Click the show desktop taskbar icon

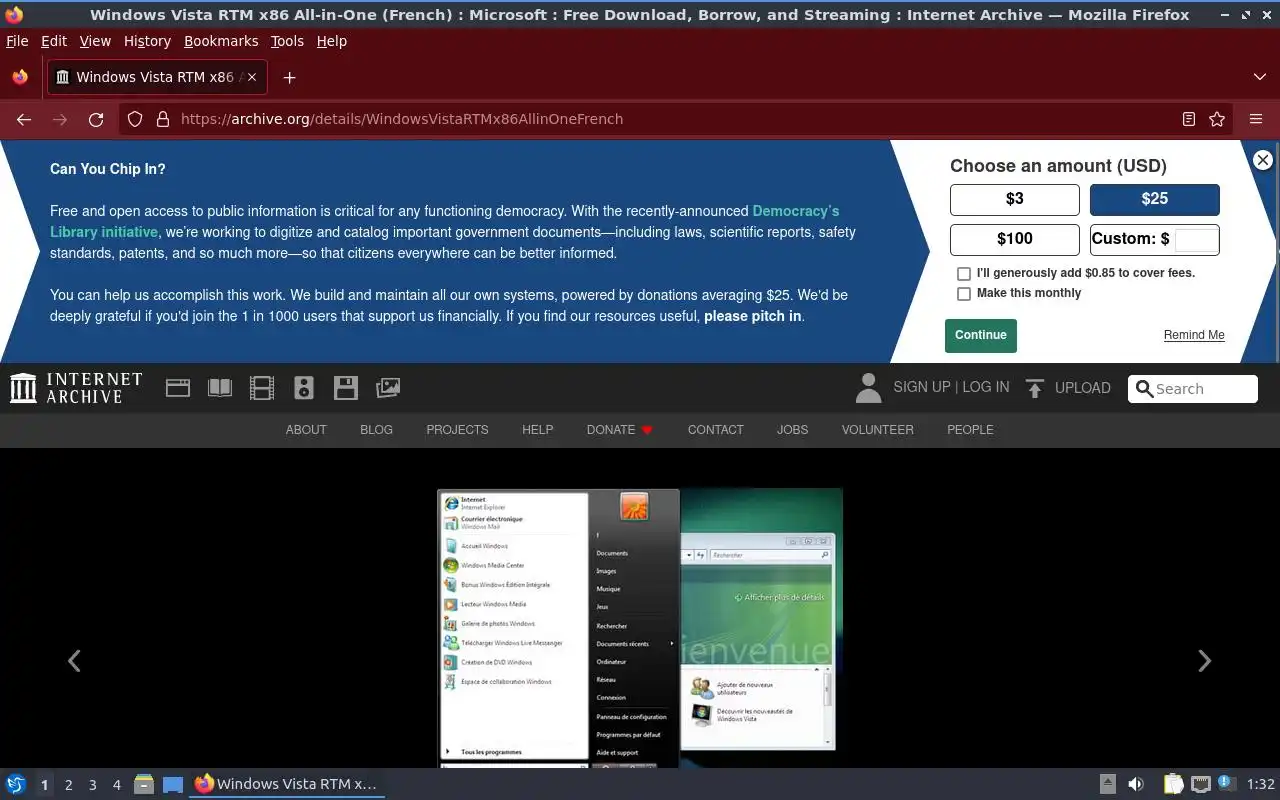(x=173, y=784)
